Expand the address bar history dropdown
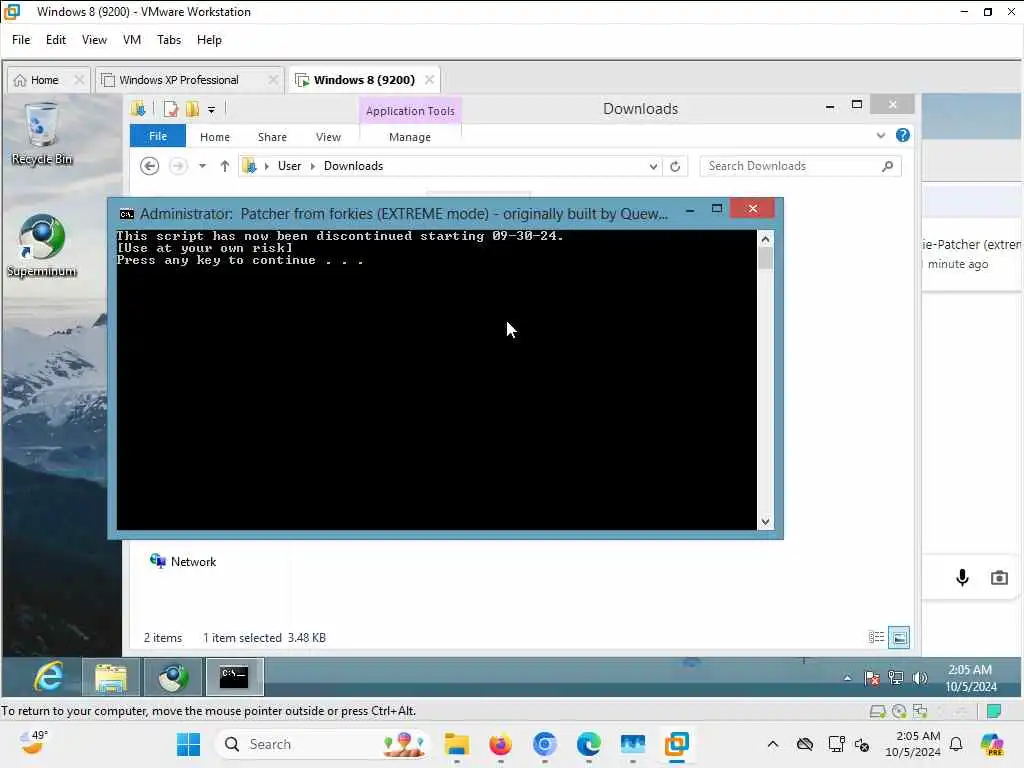Image resolution: width=1024 pixels, height=768 pixels. click(x=653, y=167)
